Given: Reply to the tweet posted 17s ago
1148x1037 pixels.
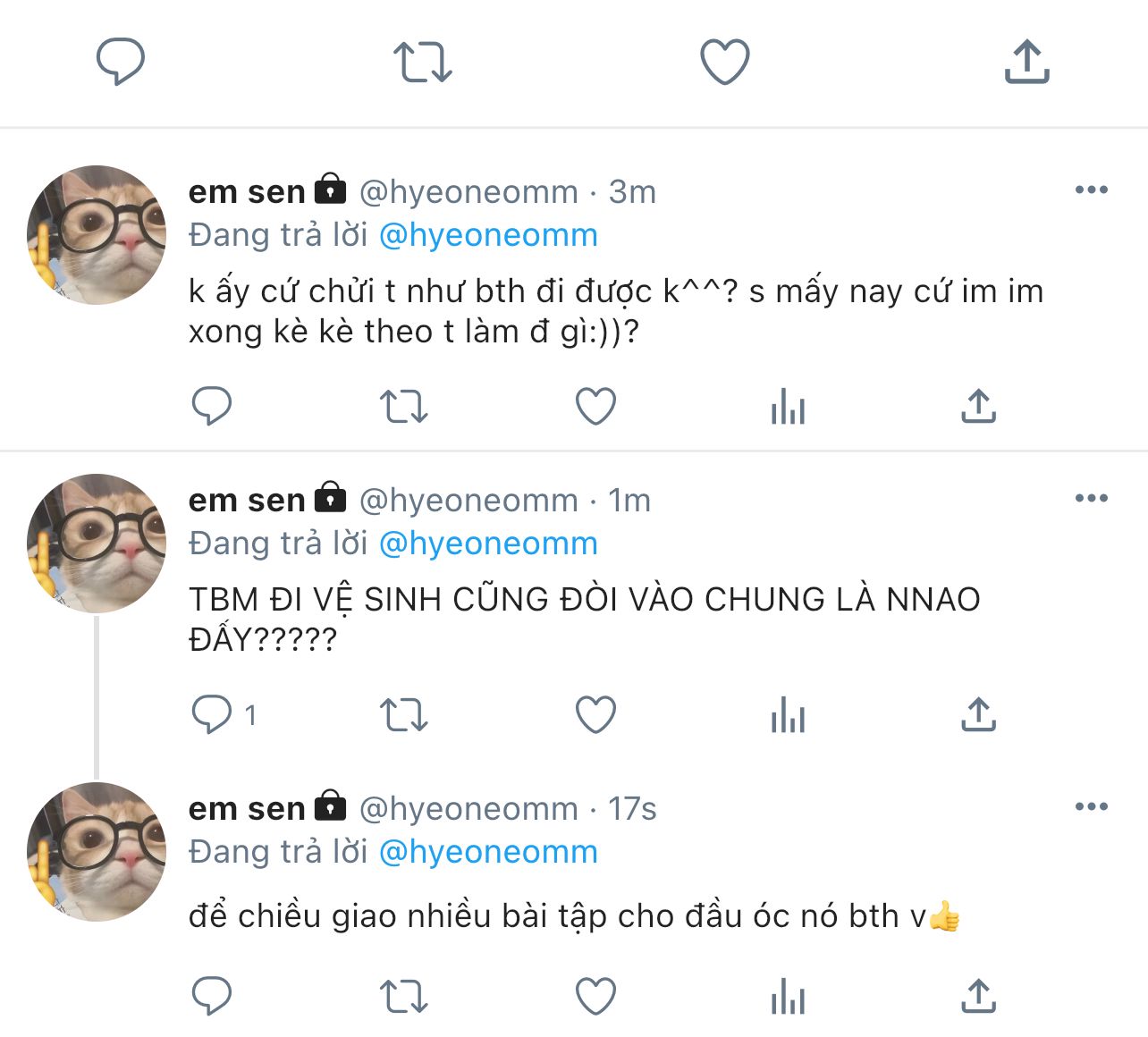Looking at the screenshot, I should click(x=212, y=997).
